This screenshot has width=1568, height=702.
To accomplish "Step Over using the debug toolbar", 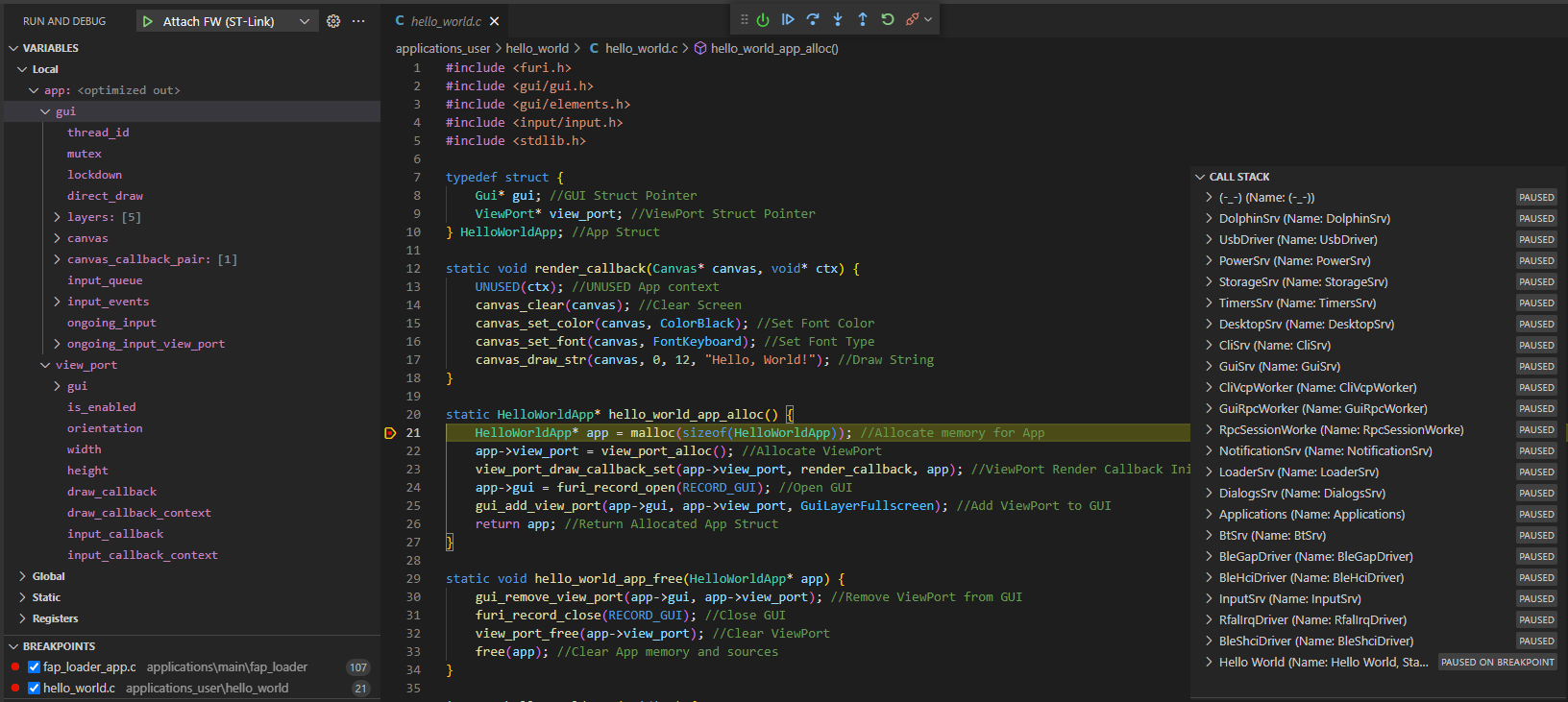I will (813, 19).
